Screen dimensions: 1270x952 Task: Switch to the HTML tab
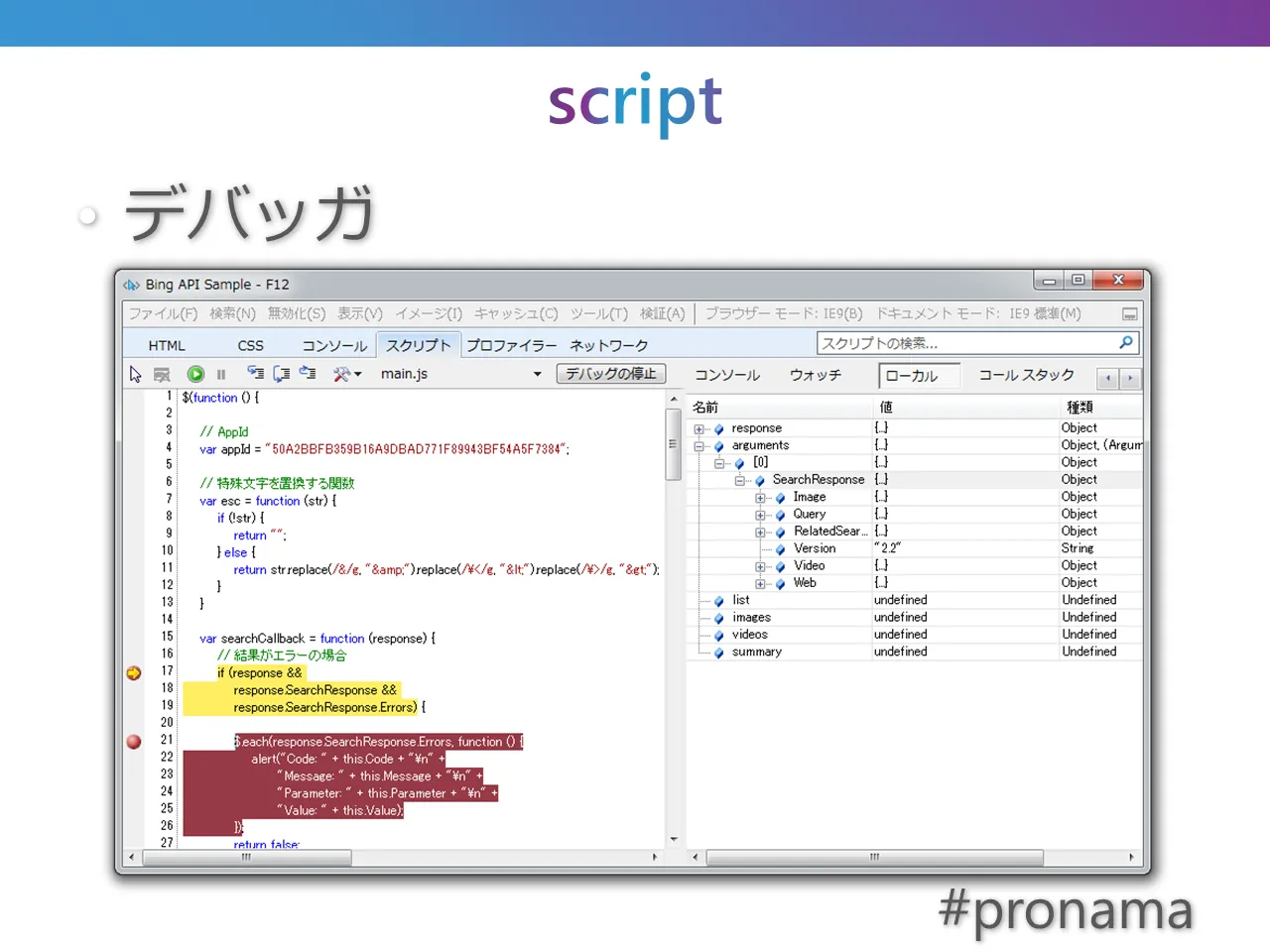pyautogui.click(x=167, y=345)
